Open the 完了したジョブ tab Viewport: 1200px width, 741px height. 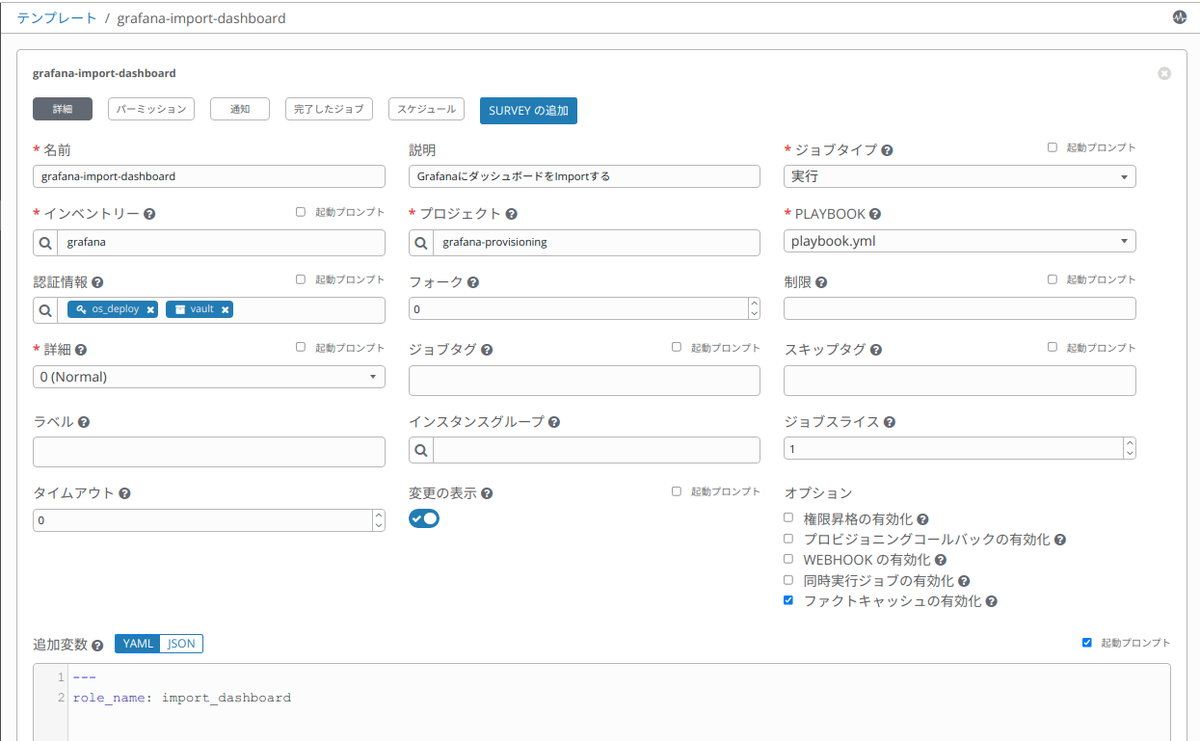pyautogui.click(x=329, y=109)
